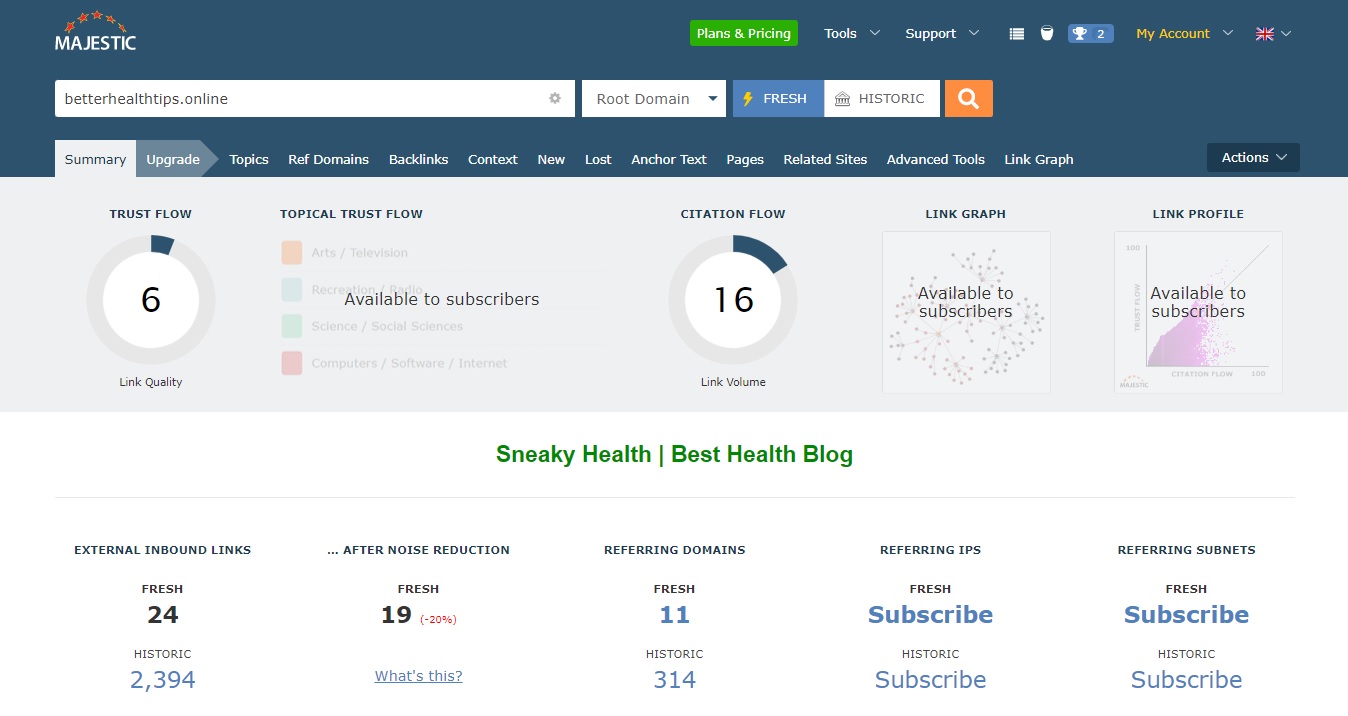Click the Citation Flow 16 gauge
This screenshot has width=1348, height=716.
coord(733,299)
